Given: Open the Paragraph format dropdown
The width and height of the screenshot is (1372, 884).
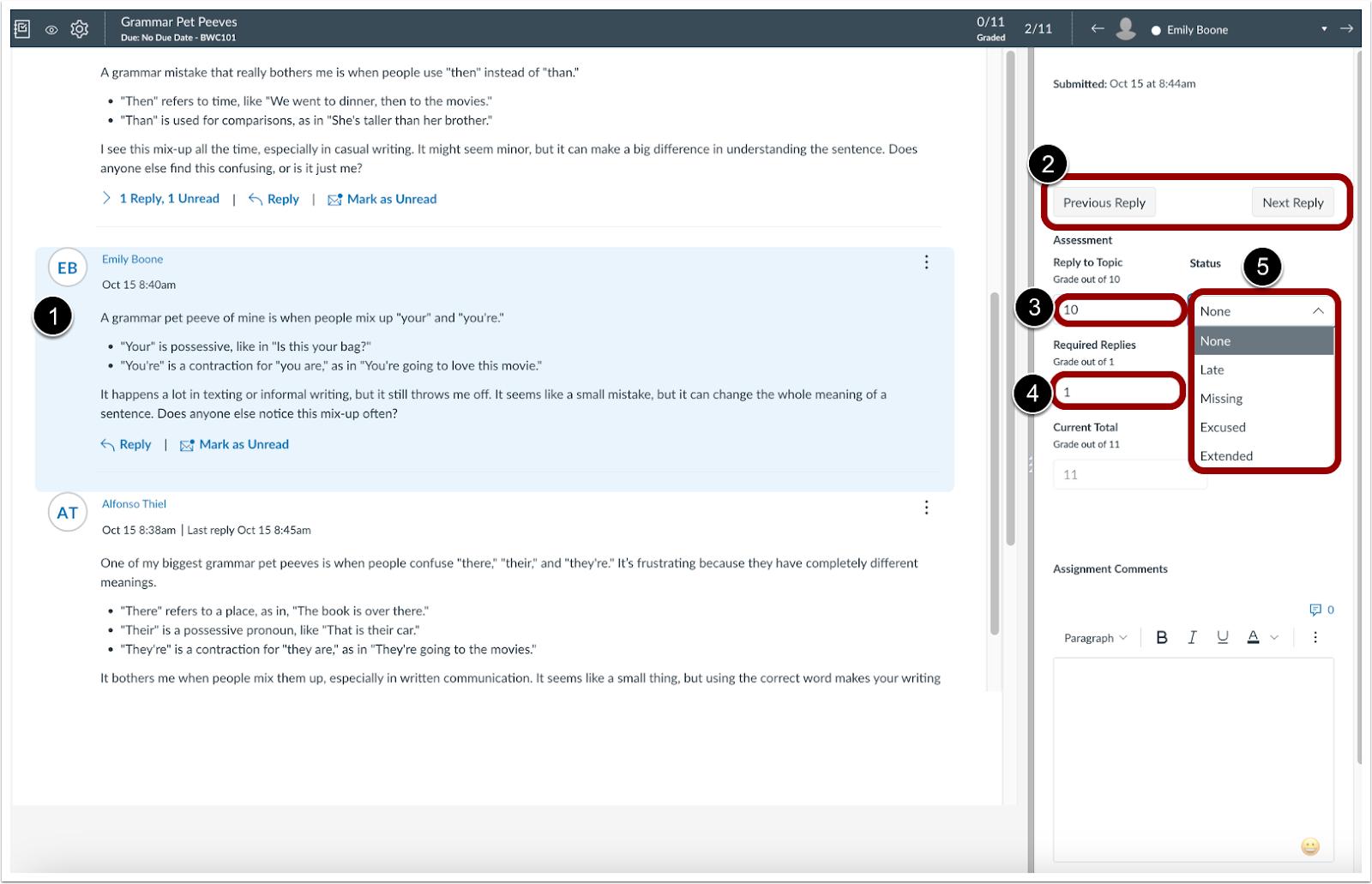Looking at the screenshot, I should coord(1094,637).
